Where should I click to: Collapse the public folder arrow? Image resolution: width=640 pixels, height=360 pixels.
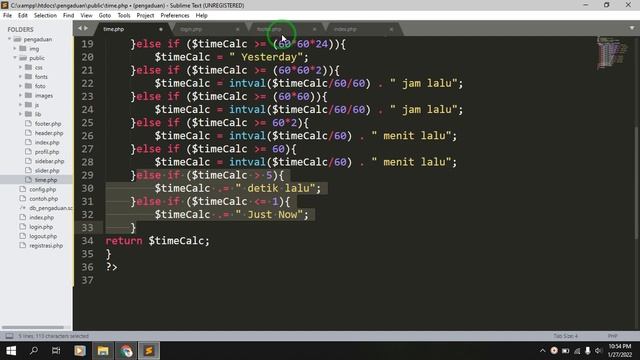click(x=15, y=58)
